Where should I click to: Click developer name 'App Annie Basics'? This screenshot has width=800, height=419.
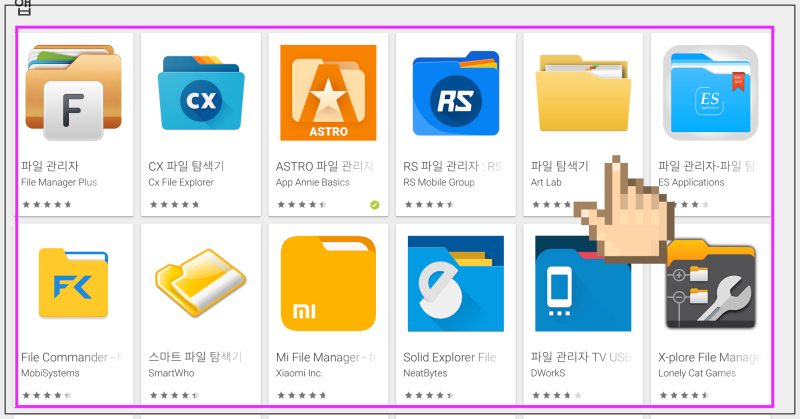point(312,182)
